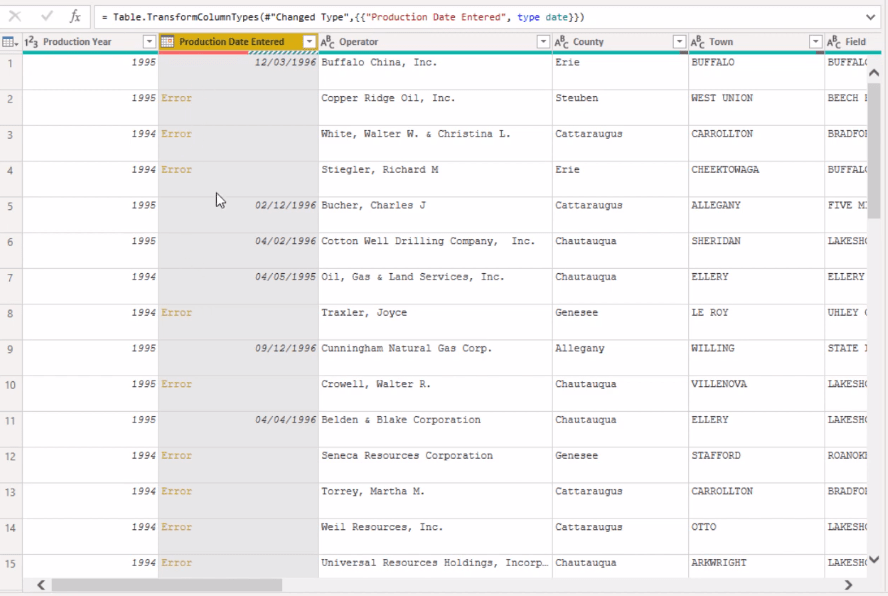Confirm the formula with the checkmark icon
Screen dimensions: 888x596
(x=46, y=16)
